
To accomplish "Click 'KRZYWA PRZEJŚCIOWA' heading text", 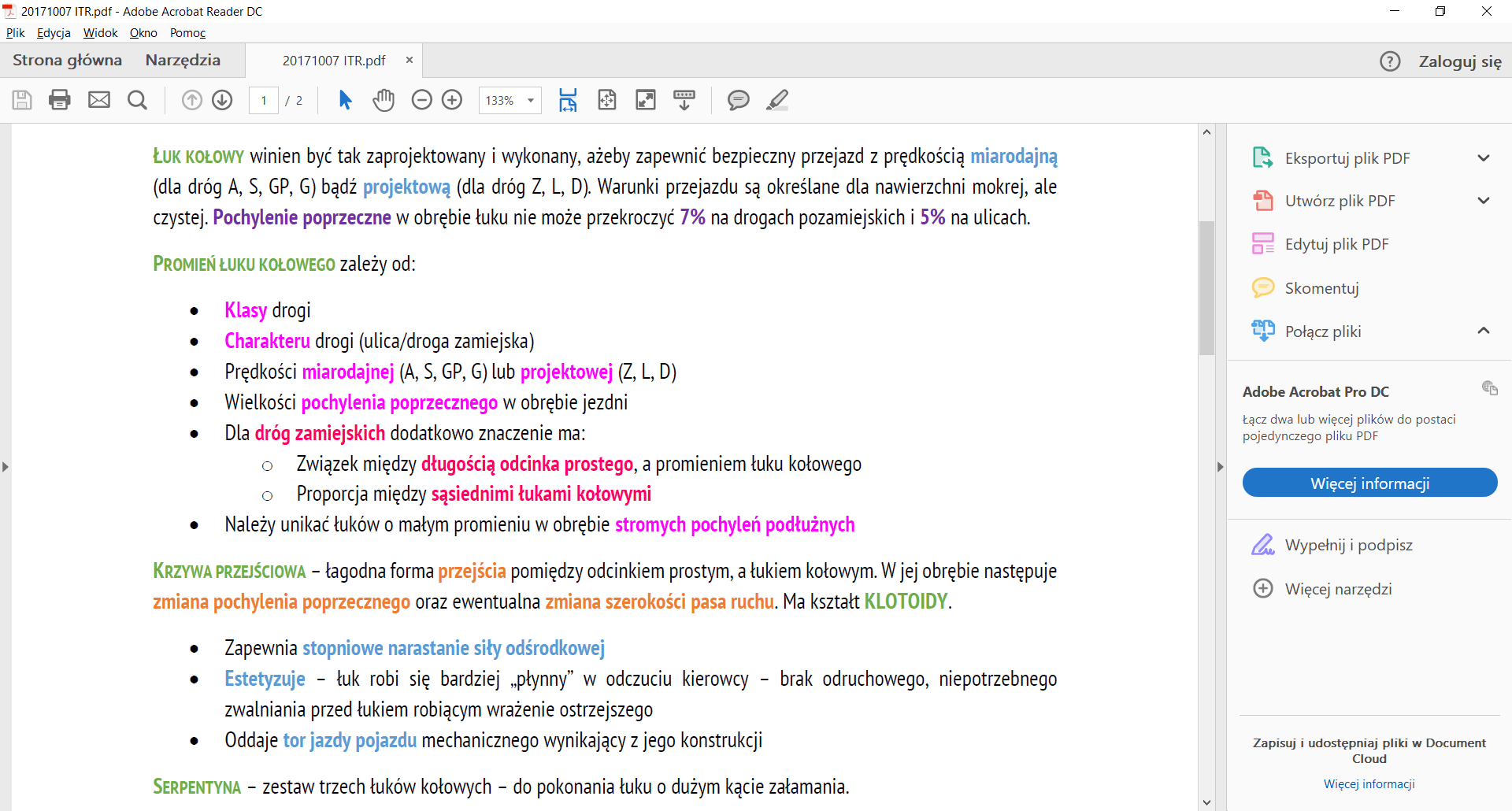I will click(229, 571).
